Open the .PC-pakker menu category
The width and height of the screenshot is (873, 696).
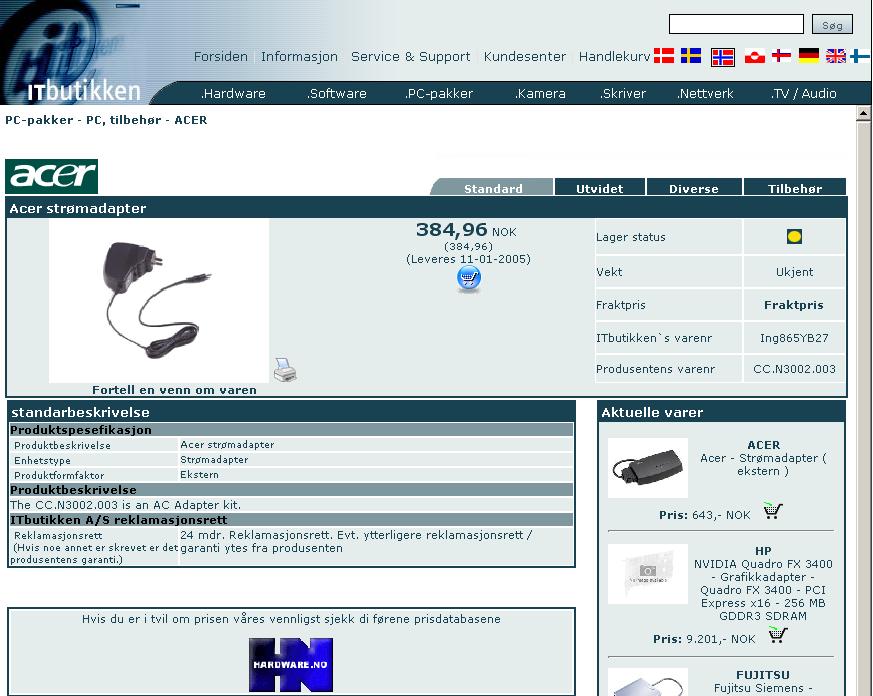pos(439,94)
